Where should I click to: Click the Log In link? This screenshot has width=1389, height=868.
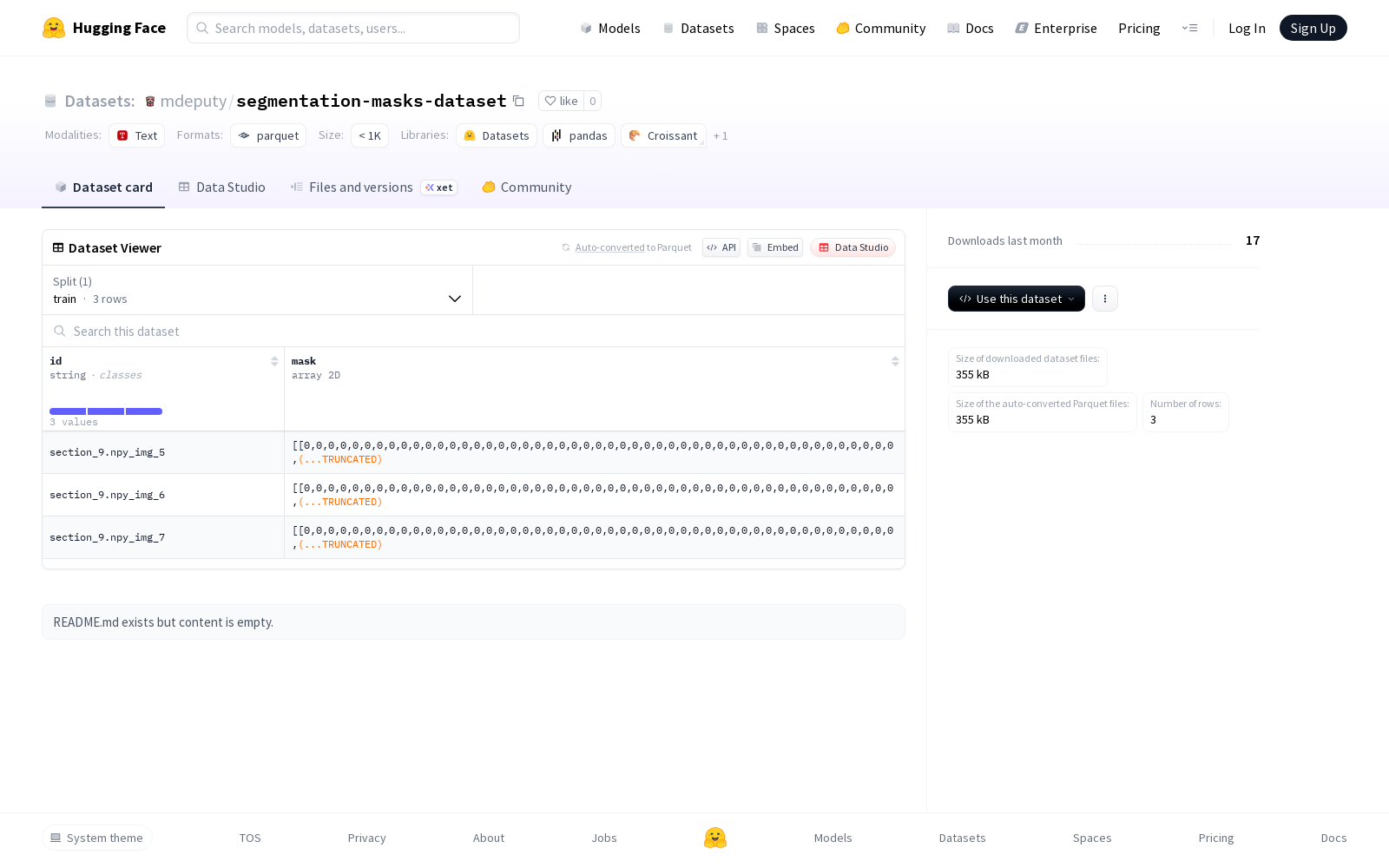pos(1247,28)
